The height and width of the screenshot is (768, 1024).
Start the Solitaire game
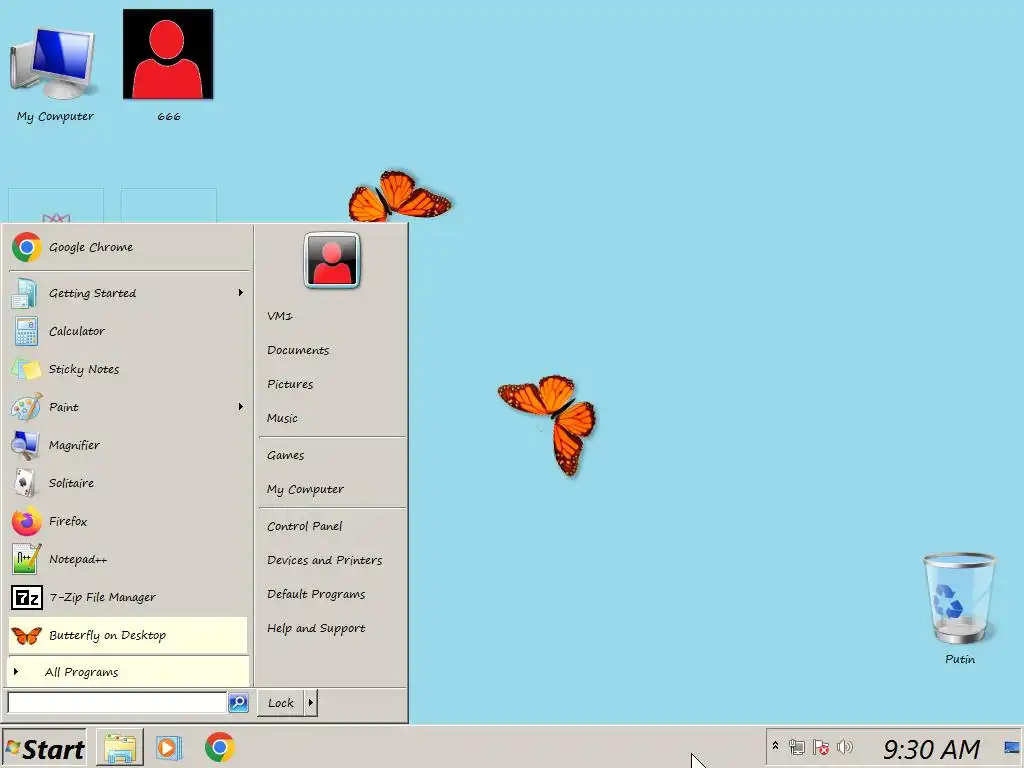129,483
